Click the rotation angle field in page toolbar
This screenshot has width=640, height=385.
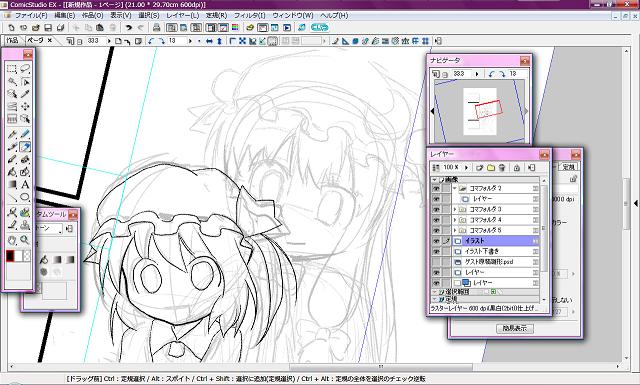[177, 41]
